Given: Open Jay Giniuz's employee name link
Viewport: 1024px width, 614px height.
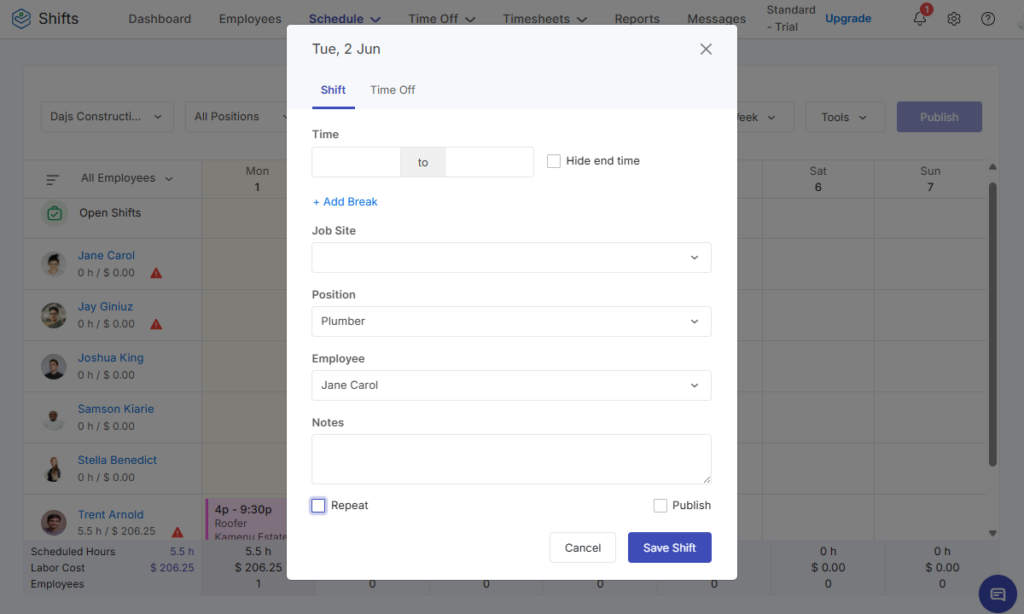Looking at the screenshot, I should 105,306.
